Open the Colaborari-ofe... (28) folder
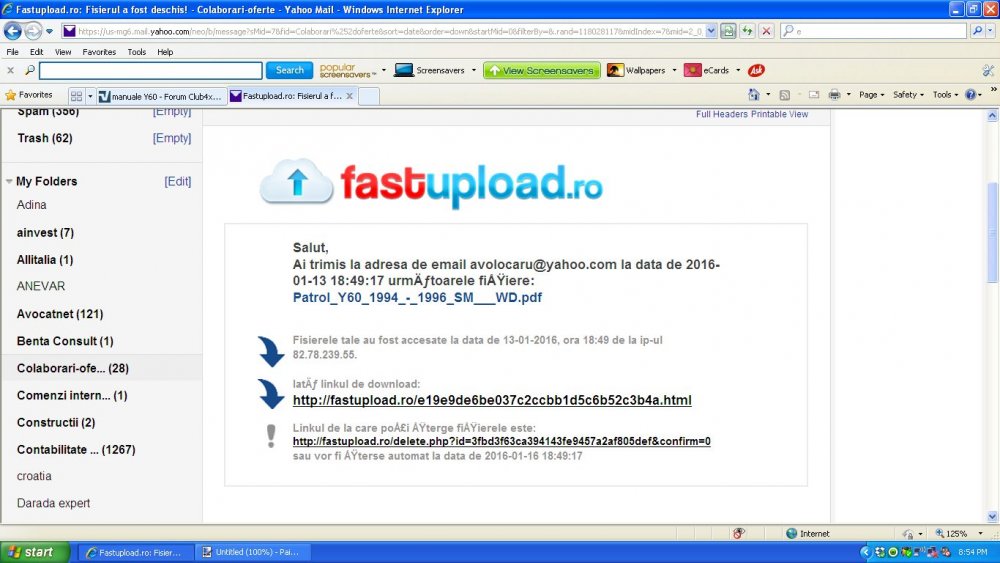Image resolution: width=1000 pixels, height=563 pixels. coord(73,369)
